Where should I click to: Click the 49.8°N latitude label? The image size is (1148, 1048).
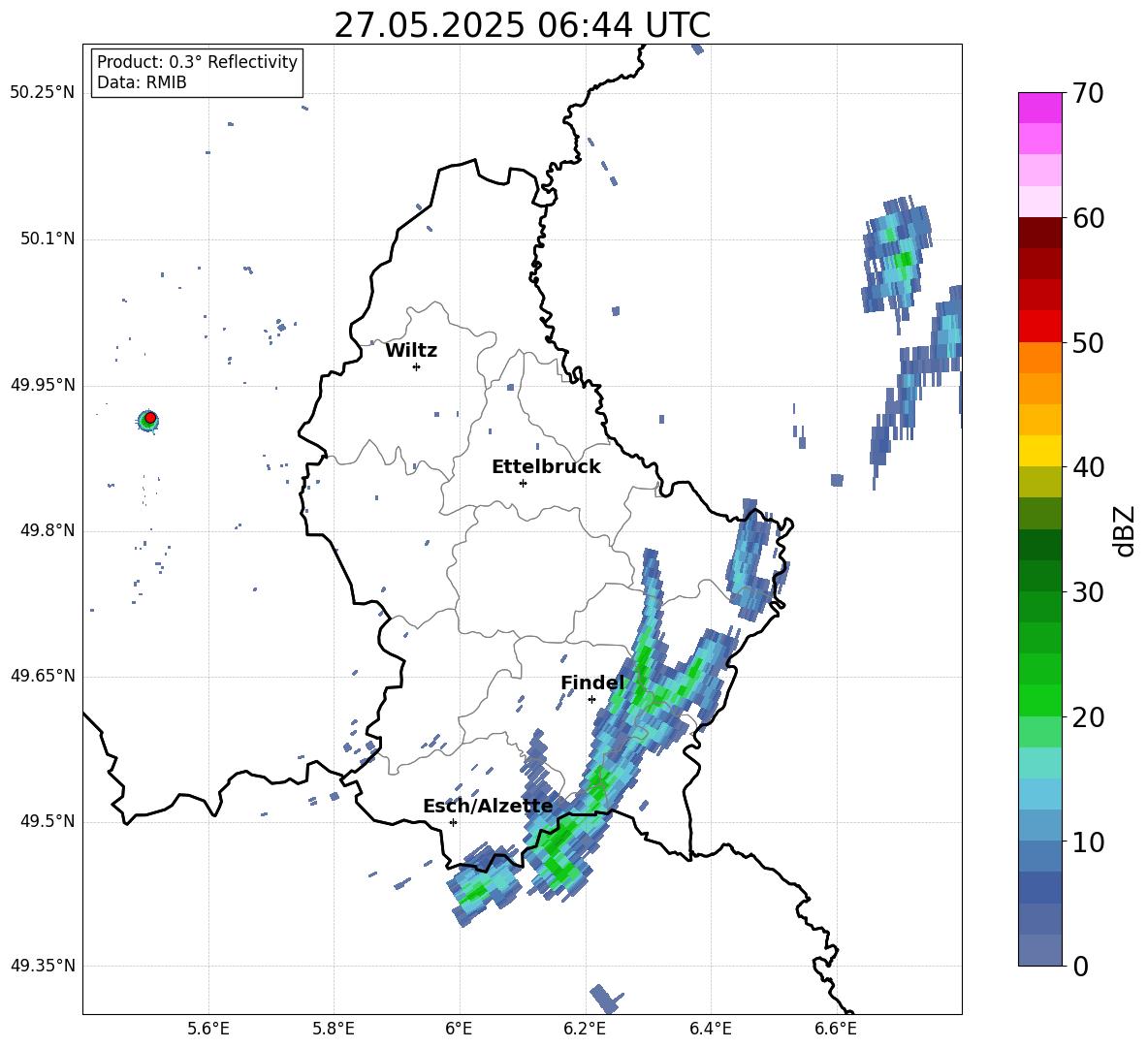point(48,530)
